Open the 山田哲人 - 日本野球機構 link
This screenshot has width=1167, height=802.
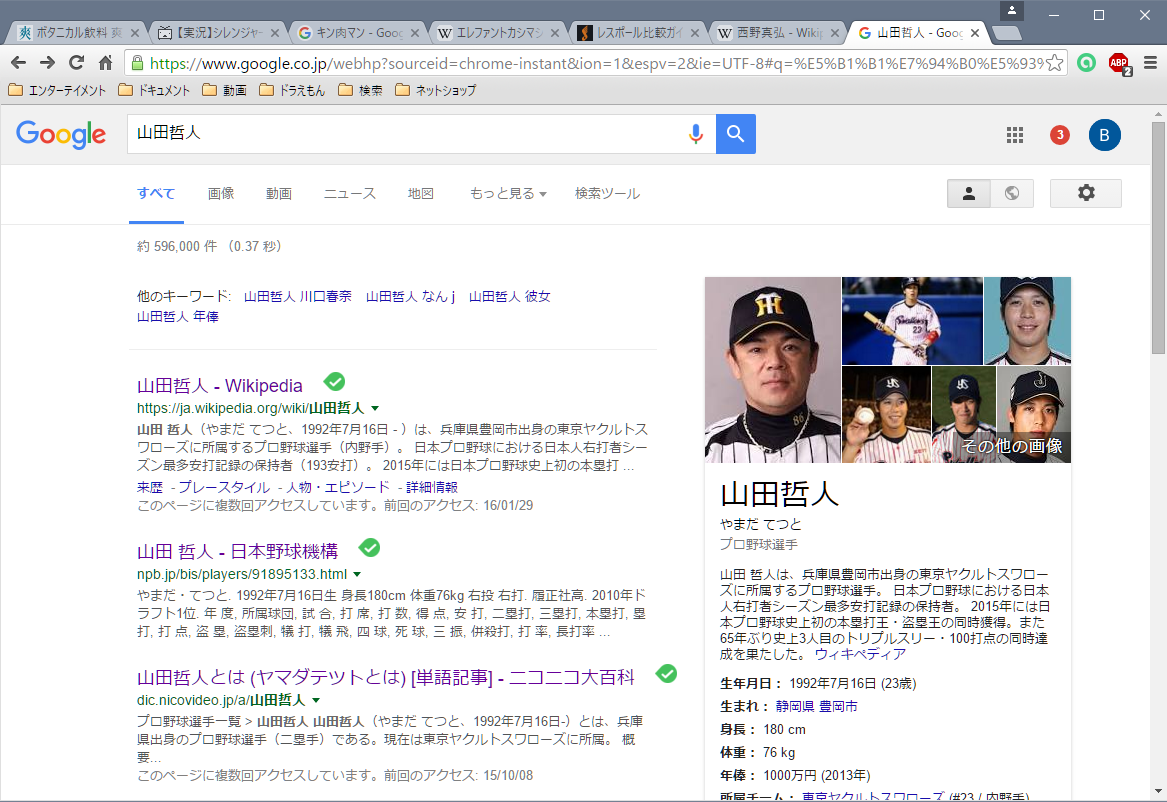(237, 551)
